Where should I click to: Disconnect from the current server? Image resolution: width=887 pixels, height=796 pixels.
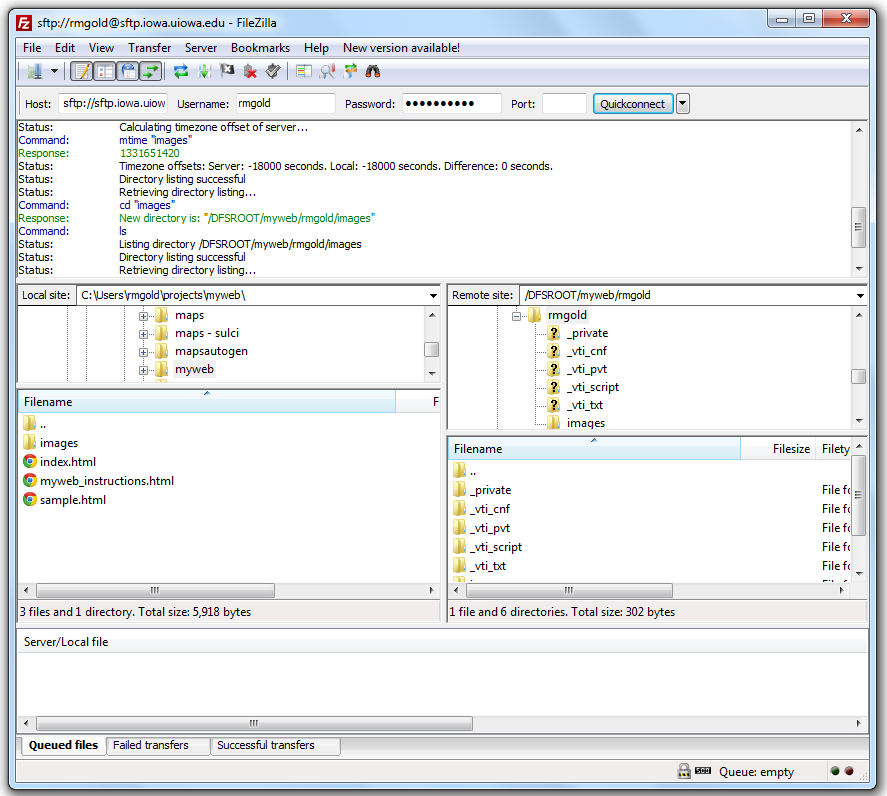250,71
